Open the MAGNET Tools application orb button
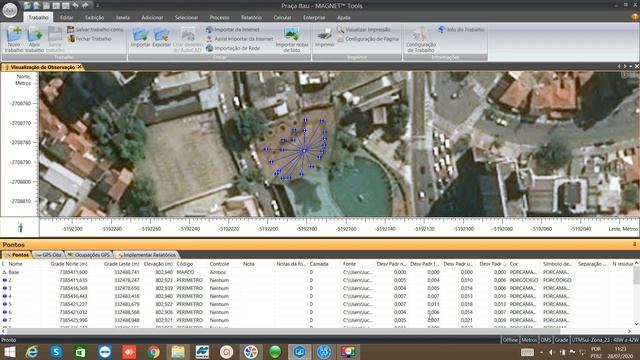The height and width of the screenshot is (360, 640). point(9,10)
